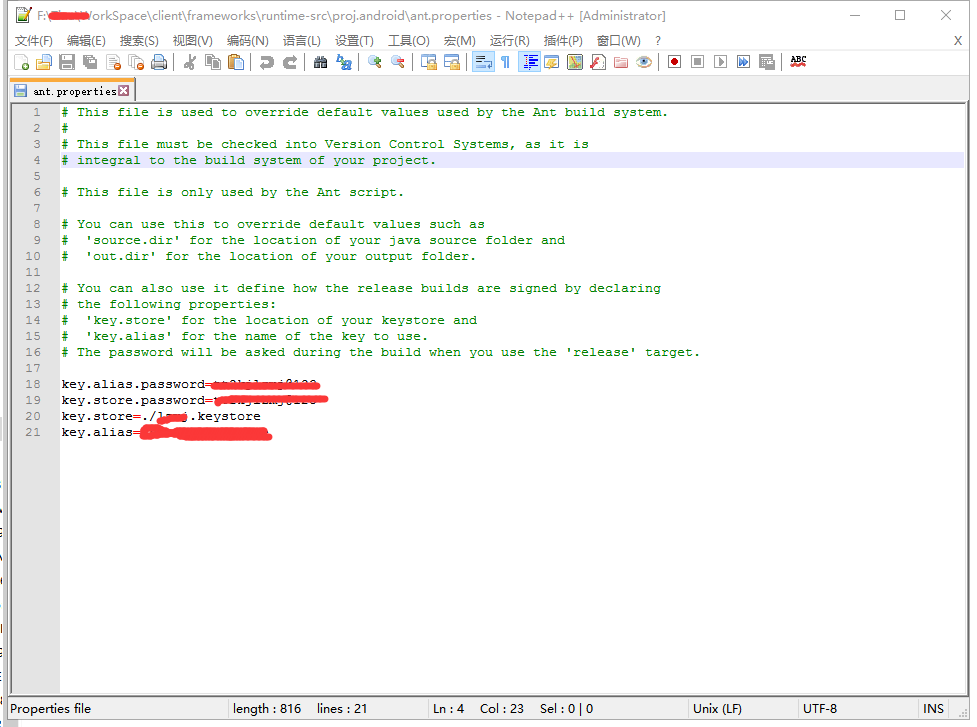Click the length : 816 status entry
977x727 pixels.
[267, 709]
